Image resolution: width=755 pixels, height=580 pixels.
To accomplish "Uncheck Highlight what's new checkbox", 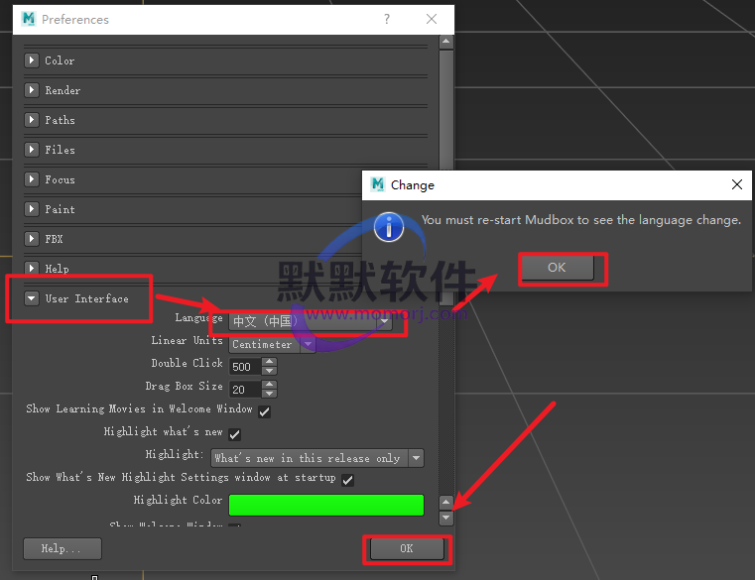I will 234,434.
